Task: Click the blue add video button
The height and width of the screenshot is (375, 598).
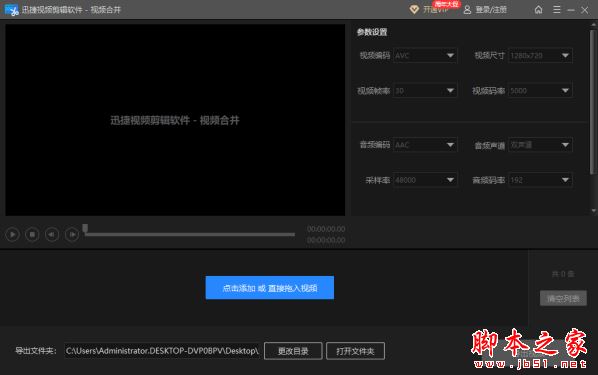Action: click(270, 288)
